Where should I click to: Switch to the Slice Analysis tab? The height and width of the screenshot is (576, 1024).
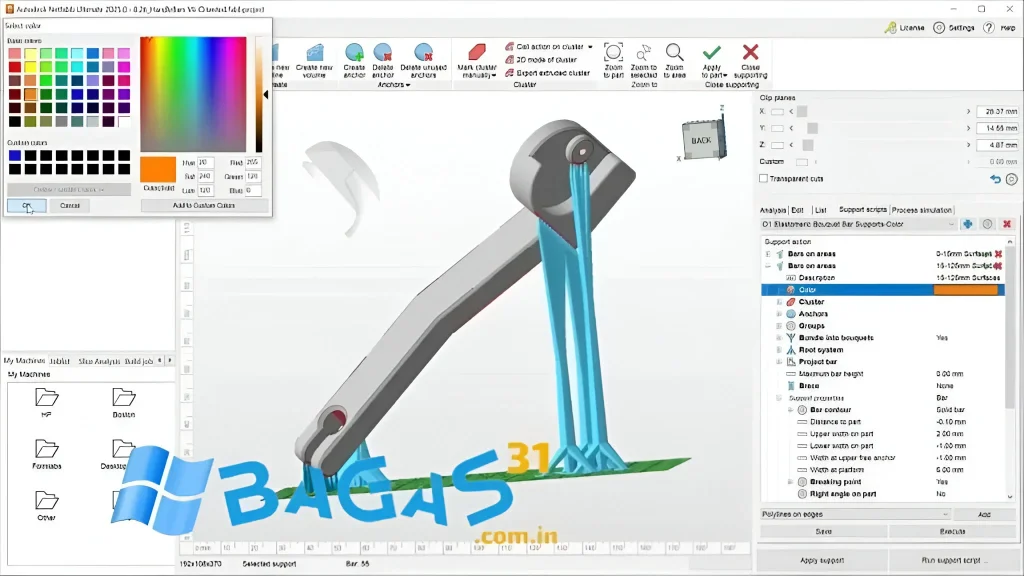[x=99, y=361]
